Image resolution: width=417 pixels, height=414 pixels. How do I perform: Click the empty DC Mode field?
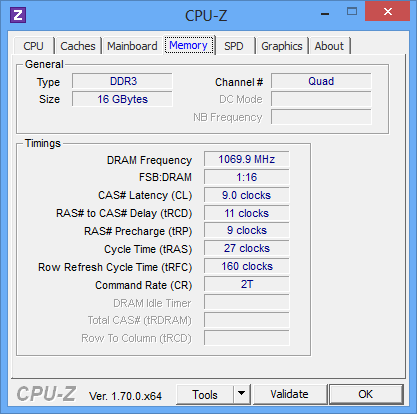[x=321, y=99]
